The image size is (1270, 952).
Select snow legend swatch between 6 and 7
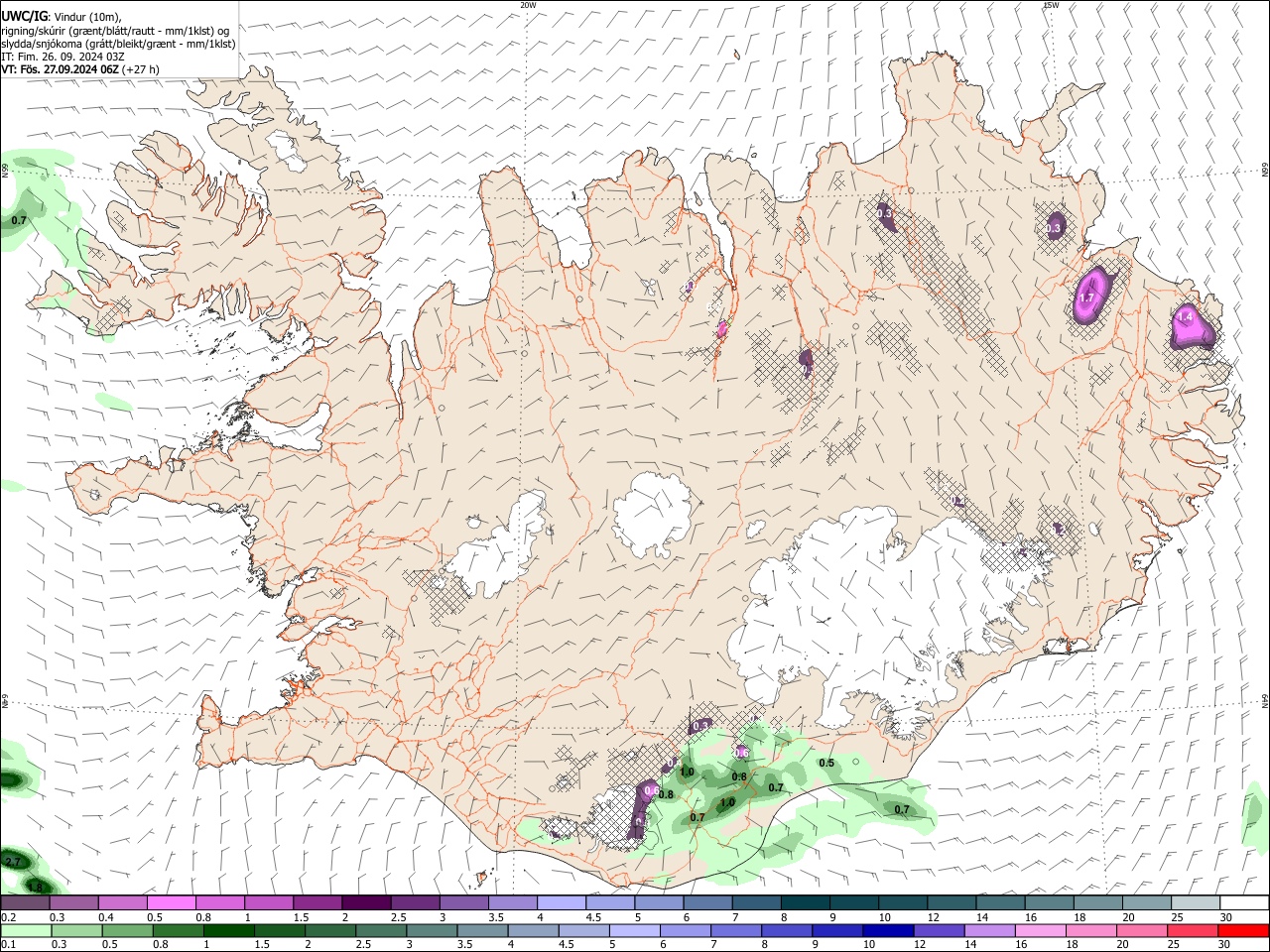pos(706,902)
